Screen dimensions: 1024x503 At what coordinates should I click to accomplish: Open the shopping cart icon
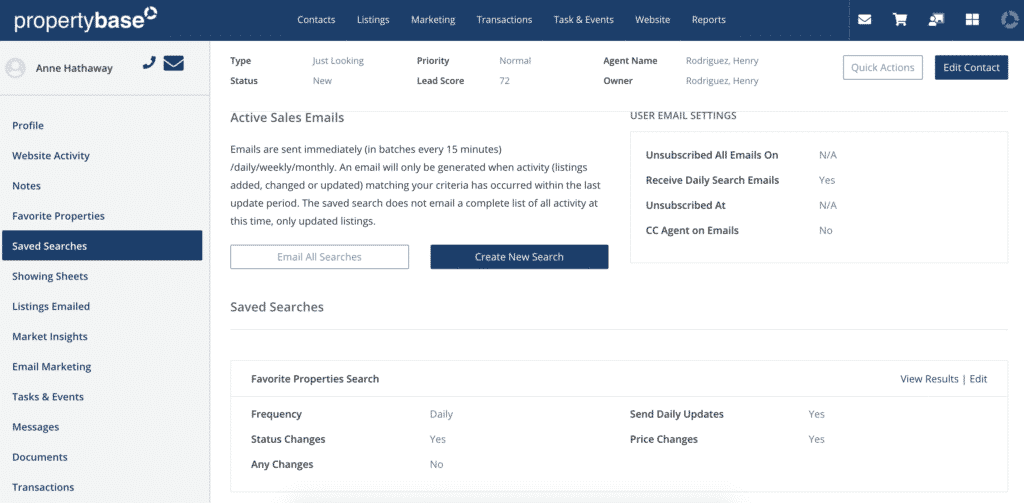[900, 20]
